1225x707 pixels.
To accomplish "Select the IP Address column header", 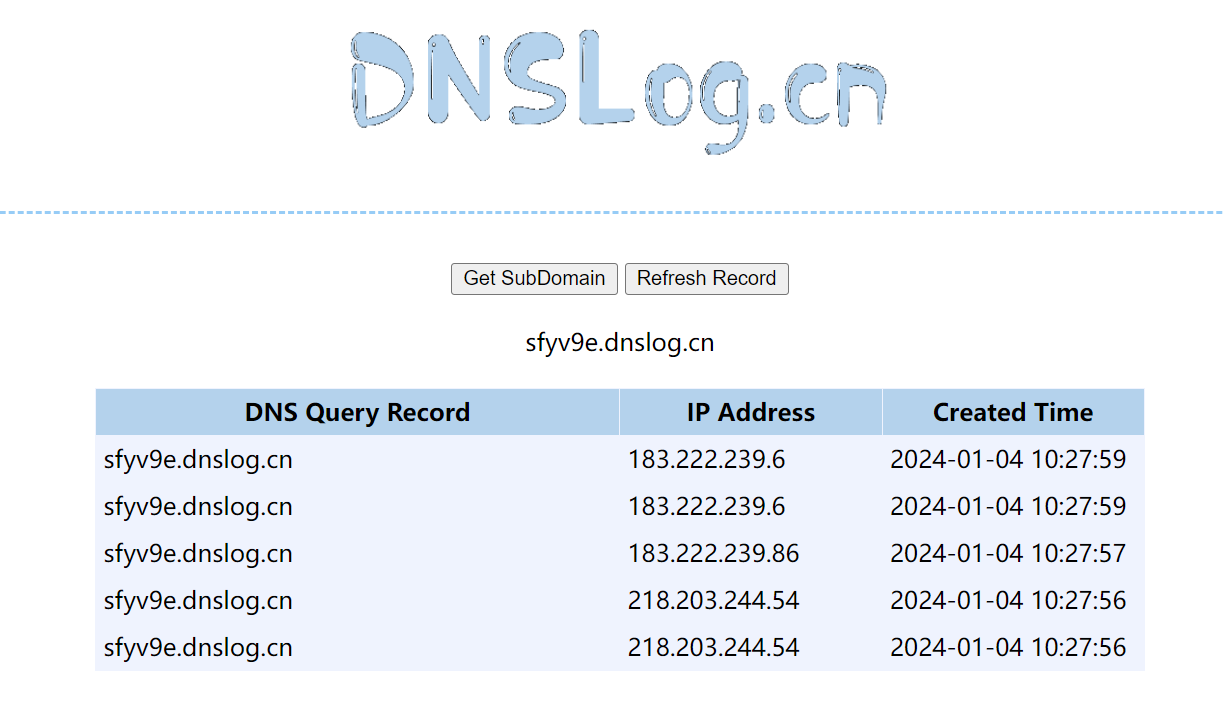I will [750, 412].
